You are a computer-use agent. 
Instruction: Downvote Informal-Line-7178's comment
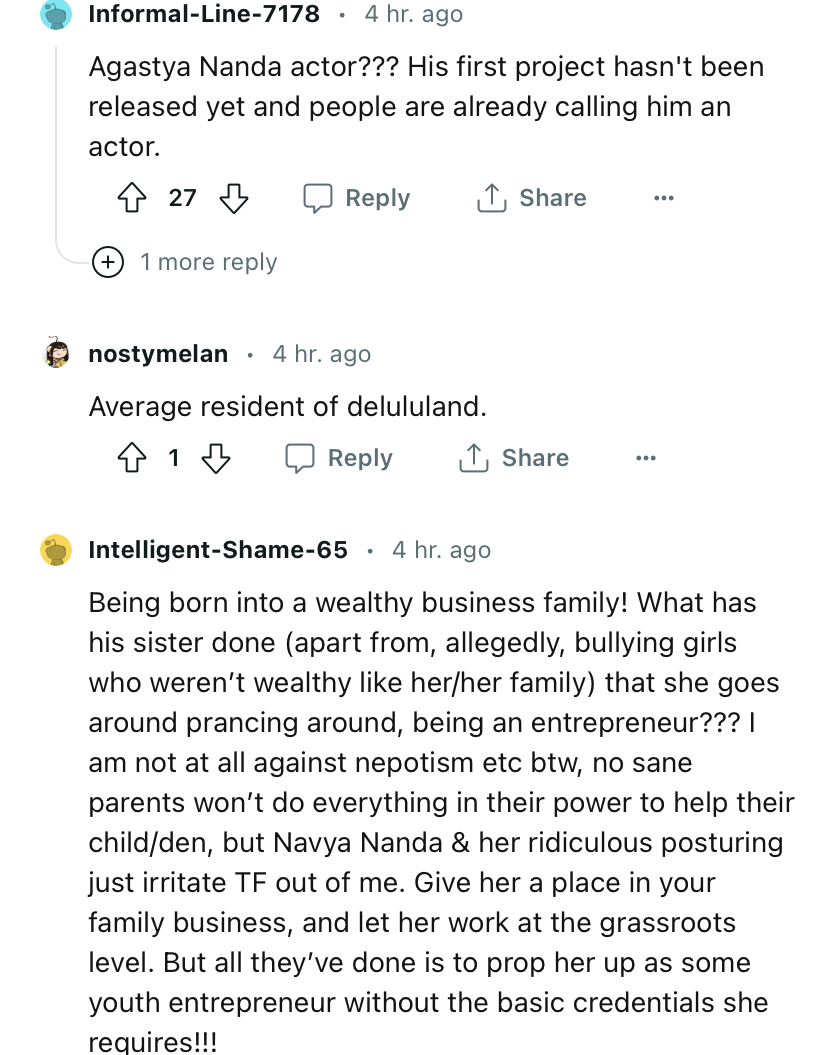point(233,198)
